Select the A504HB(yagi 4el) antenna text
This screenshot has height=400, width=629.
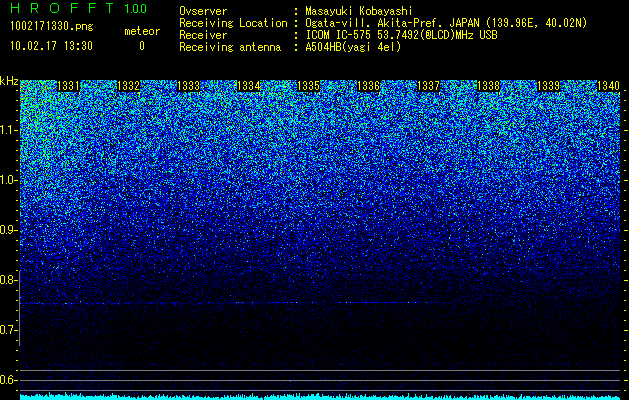point(353,47)
